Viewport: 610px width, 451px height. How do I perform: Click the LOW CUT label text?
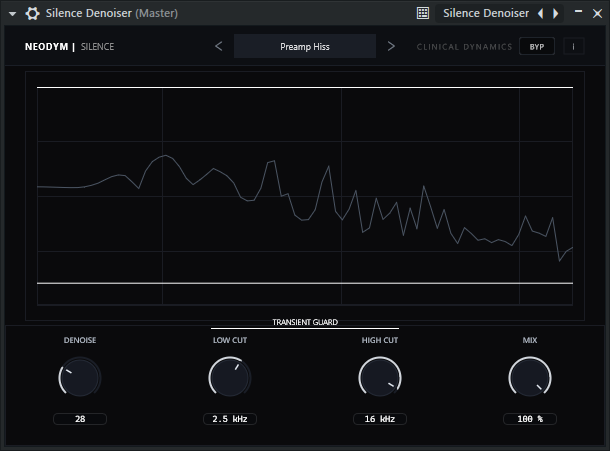click(x=230, y=340)
